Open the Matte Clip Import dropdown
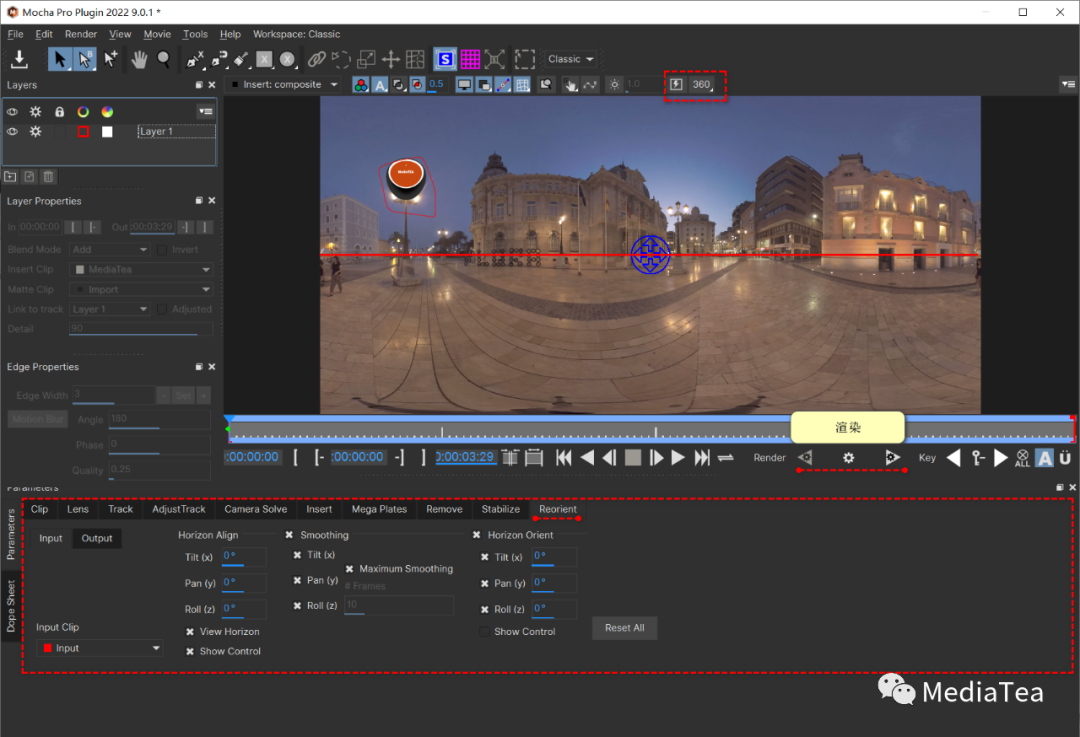 click(x=141, y=289)
